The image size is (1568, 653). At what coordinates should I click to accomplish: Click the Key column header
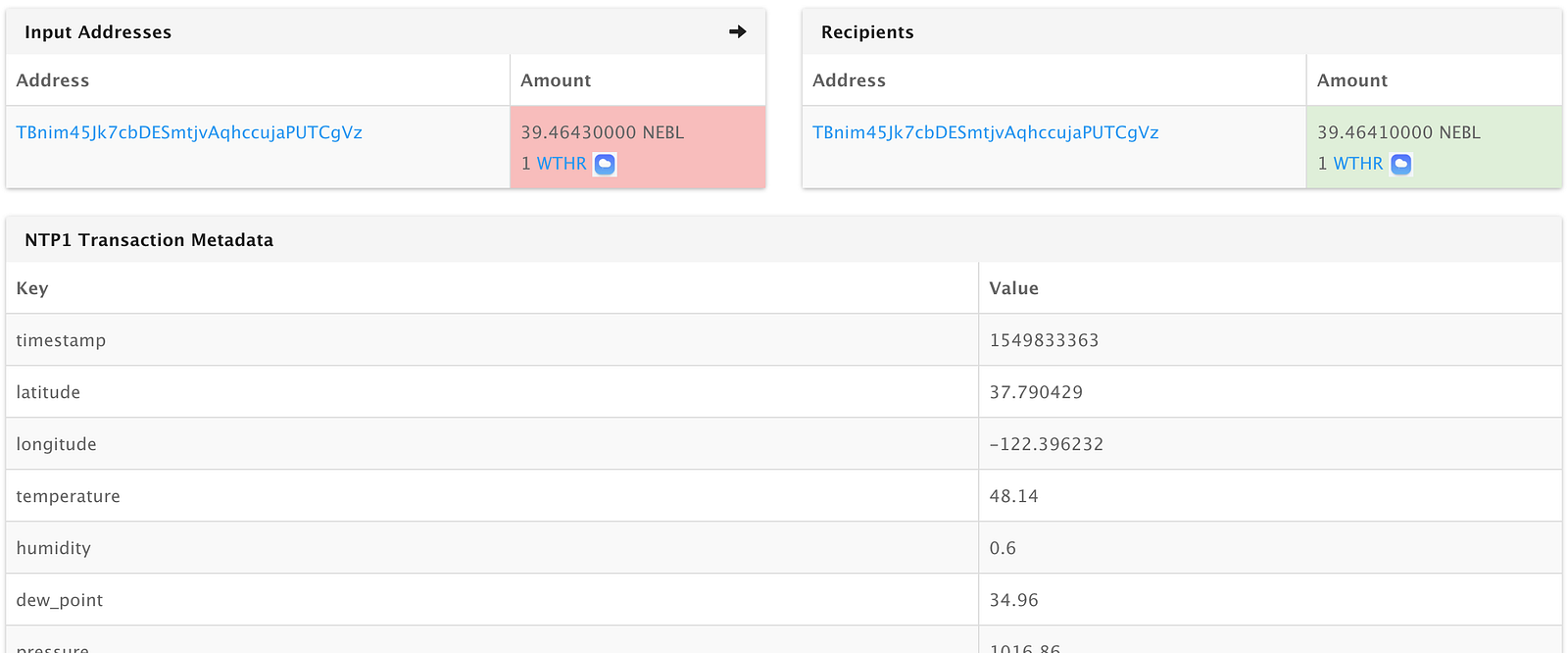(32, 288)
